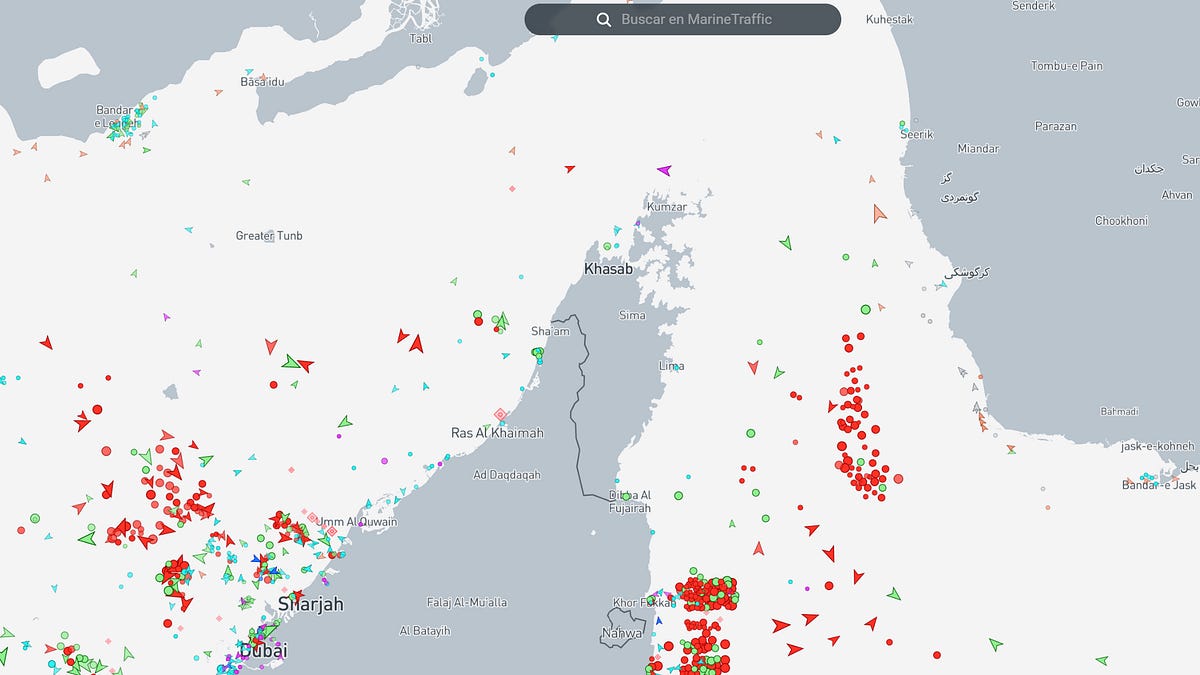Image resolution: width=1200 pixels, height=675 pixels.
Task: Click the Umm Al Quwain label
Action: tap(357, 522)
